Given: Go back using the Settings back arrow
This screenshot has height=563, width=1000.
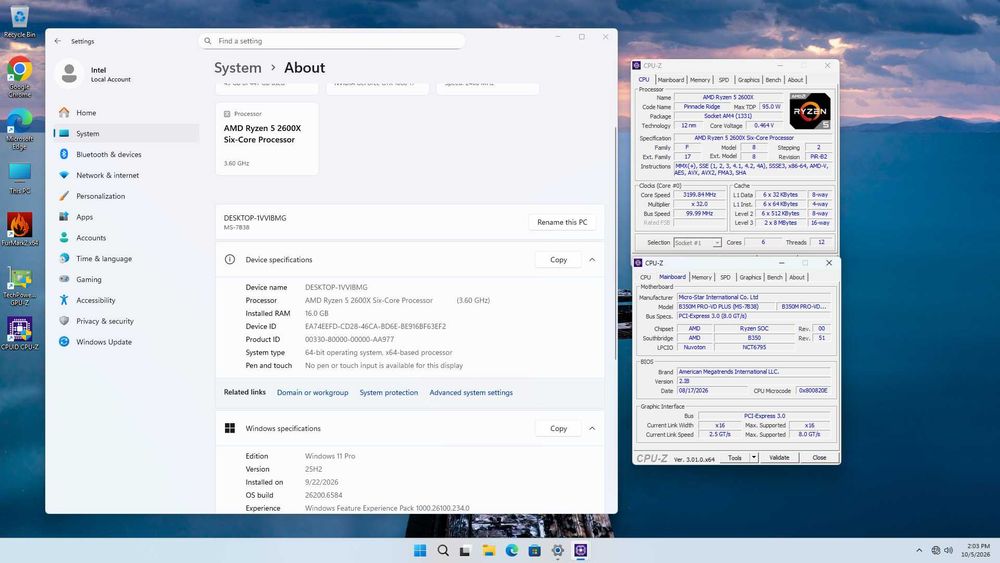Looking at the screenshot, I should coord(58,41).
